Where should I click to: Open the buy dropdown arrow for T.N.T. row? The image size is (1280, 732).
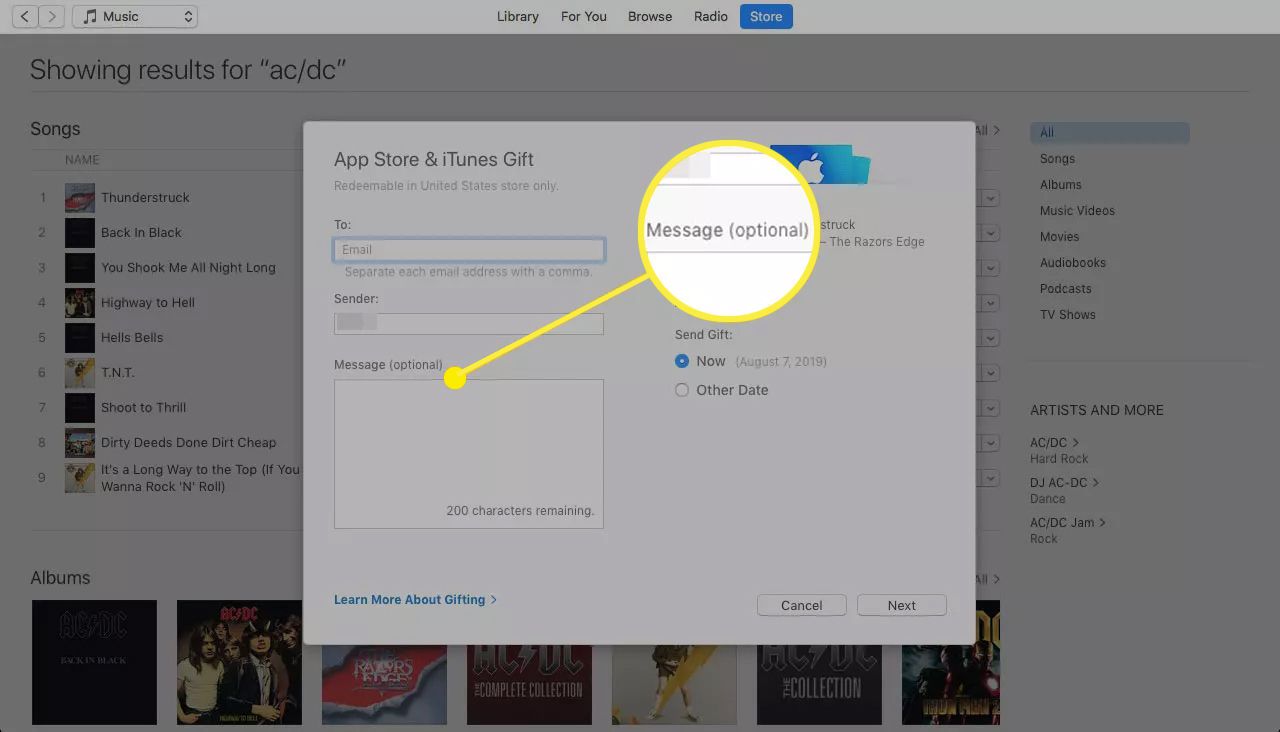tap(991, 373)
